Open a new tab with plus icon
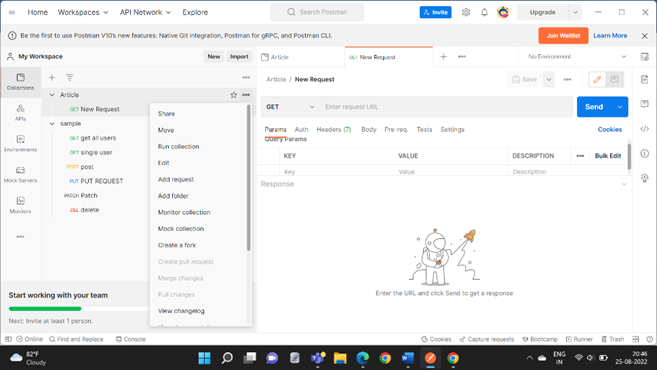Viewport: 657px width, 370px height. coord(443,57)
